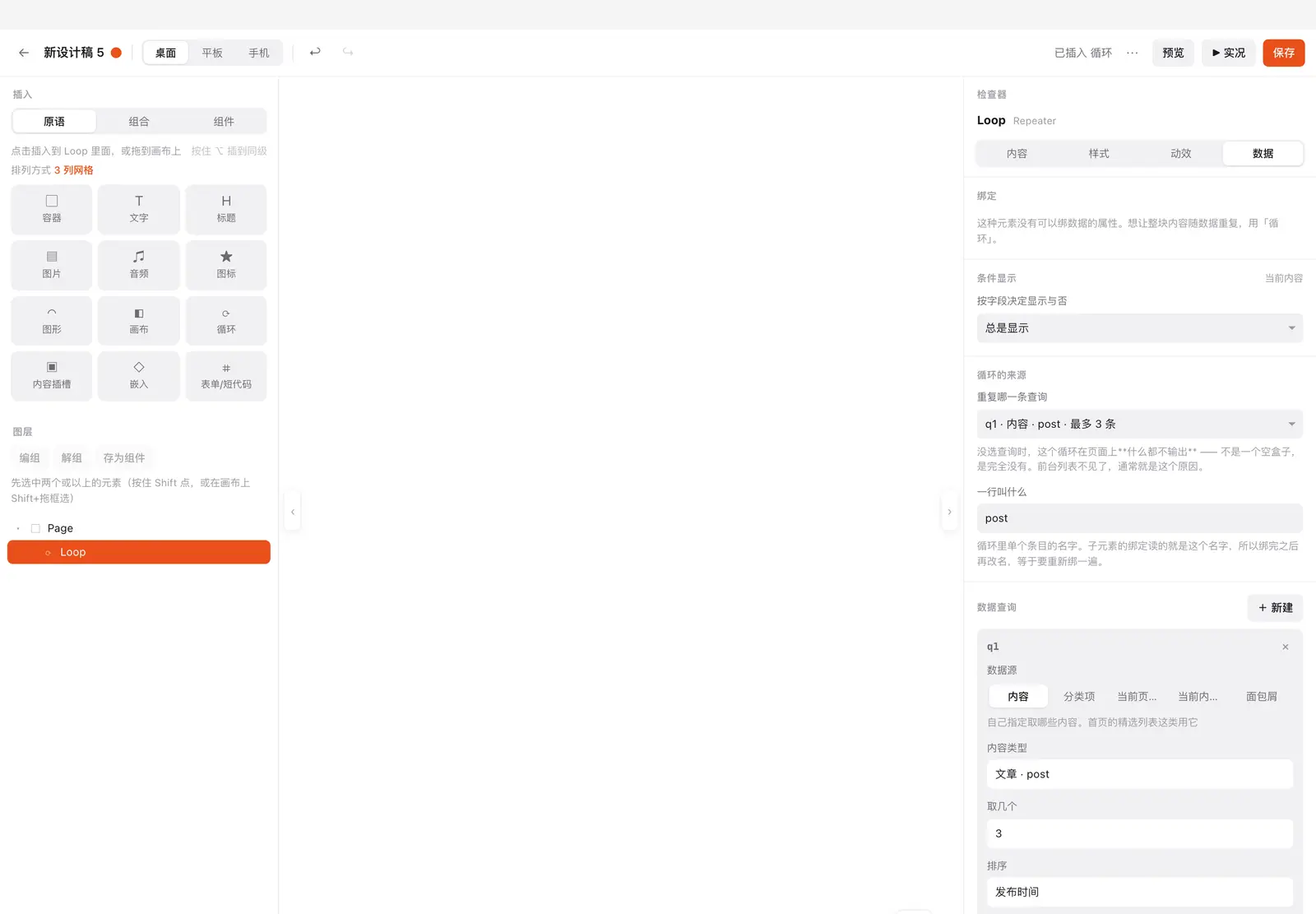Switch viewport to 手机 mobile
Screen dimensions: 1316x914
(x=259, y=53)
